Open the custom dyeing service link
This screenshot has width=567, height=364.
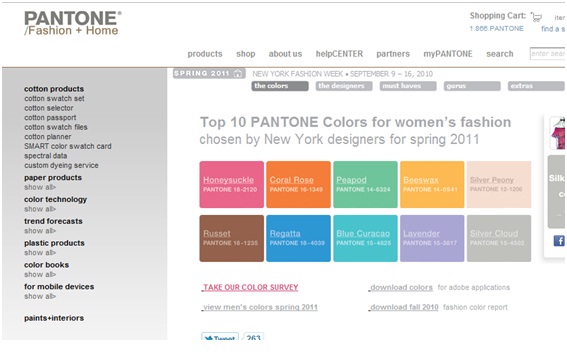pyautogui.click(x=61, y=165)
